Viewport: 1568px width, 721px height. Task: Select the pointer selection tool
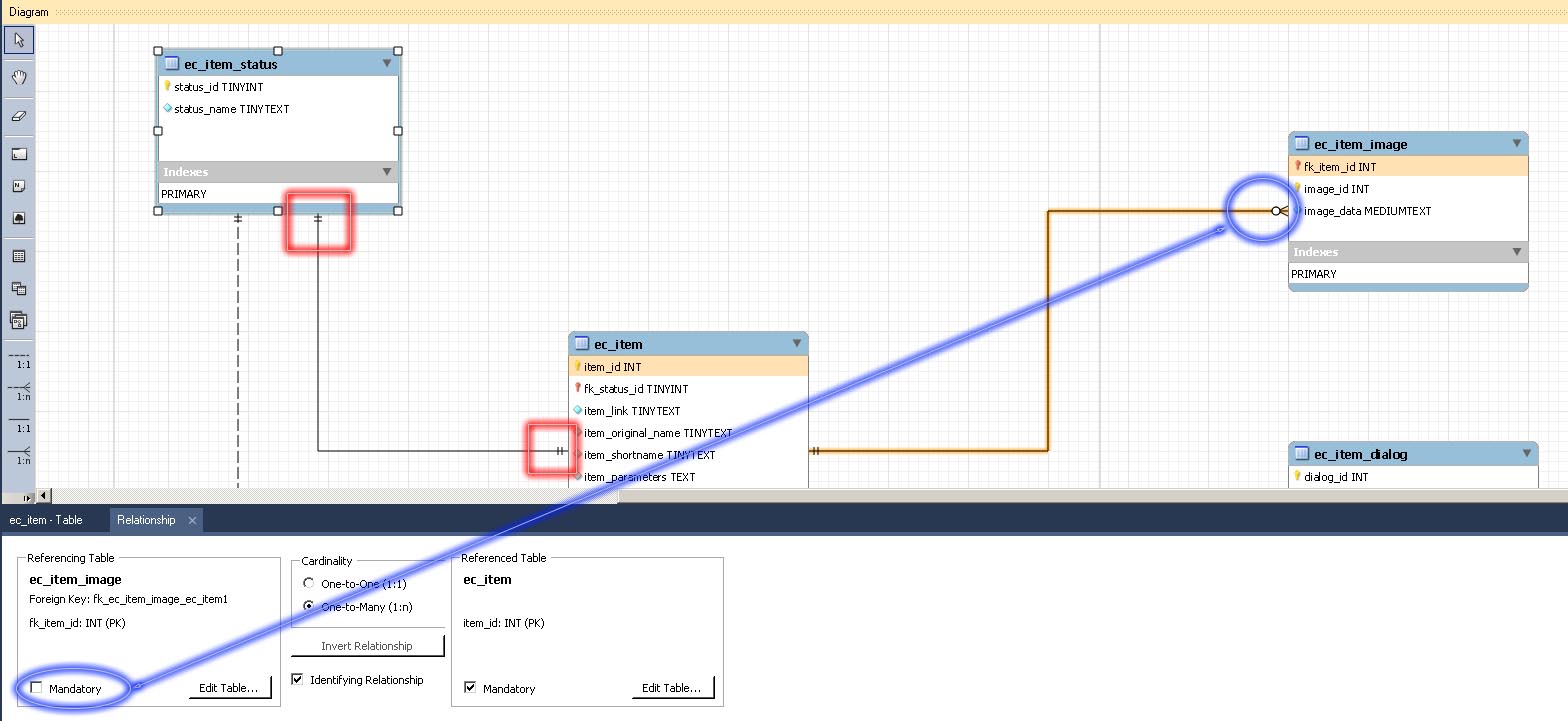[19, 40]
